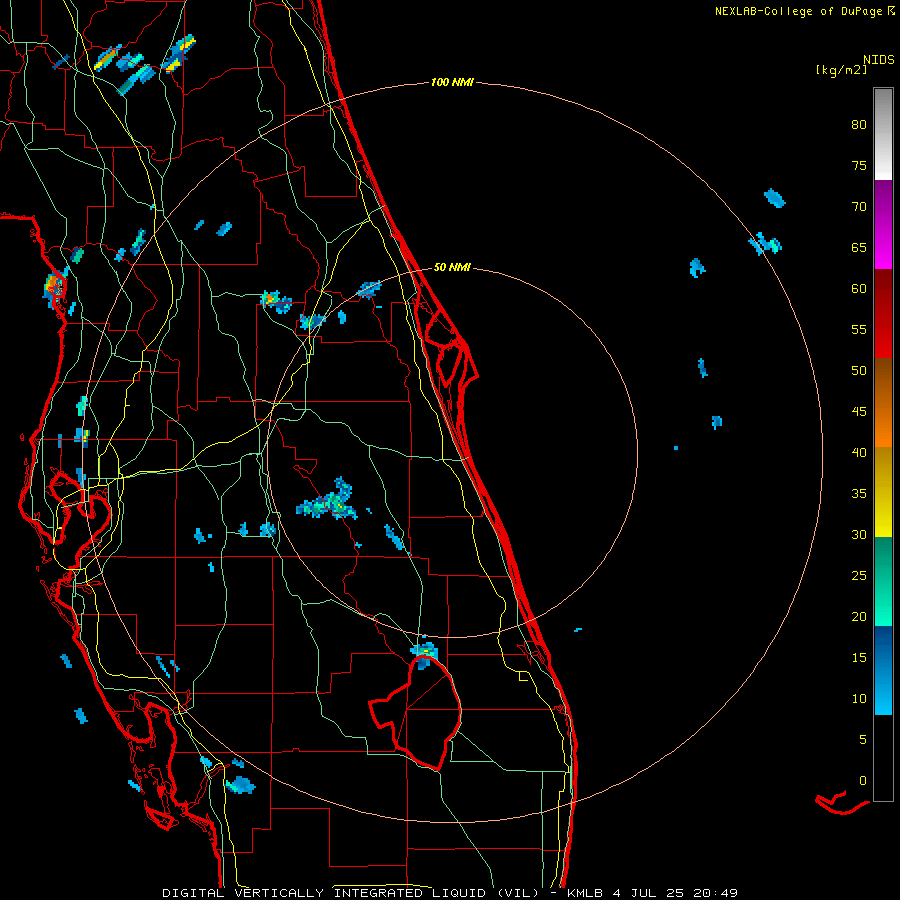Click the scale value 60
The image size is (900, 900).
(x=859, y=289)
